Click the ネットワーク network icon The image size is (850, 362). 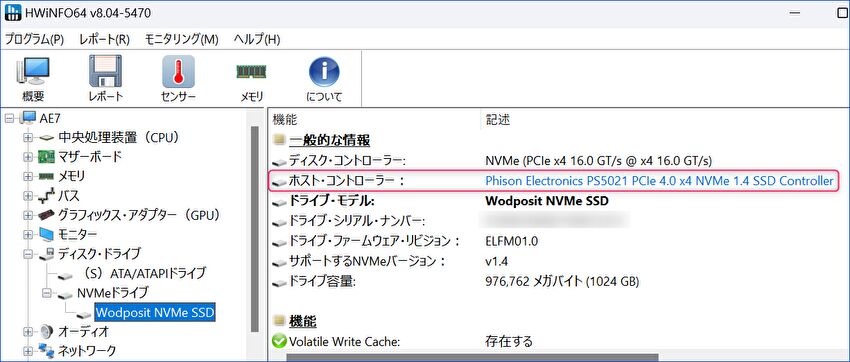pos(46,350)
